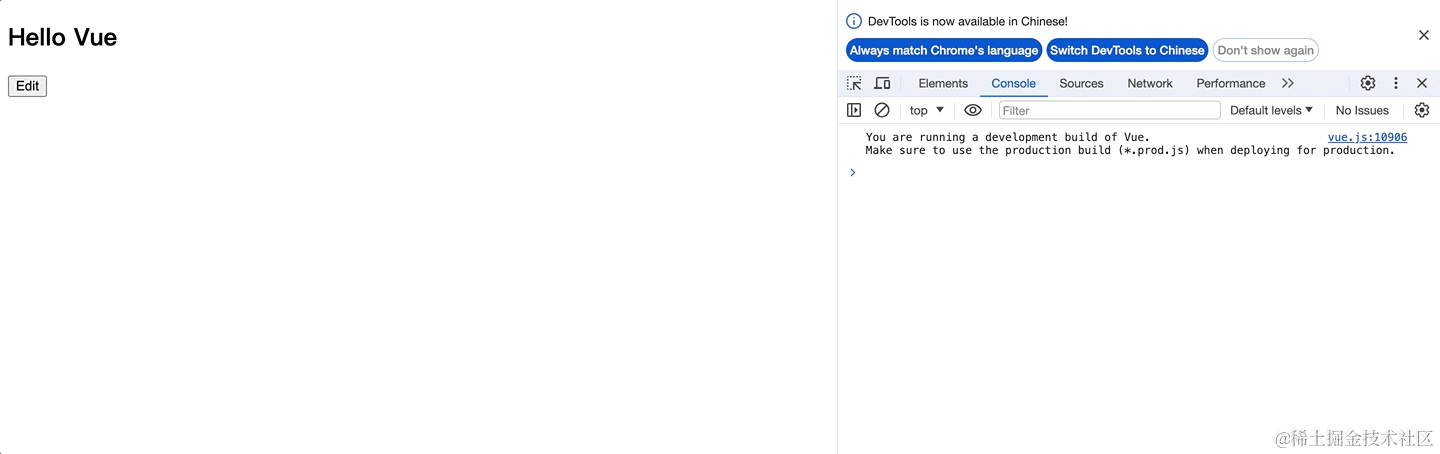This screenshot has width=1440, height=454.
Task: Click the console prompt arrow
Action: pyautogui.click(x=853, y=172)
